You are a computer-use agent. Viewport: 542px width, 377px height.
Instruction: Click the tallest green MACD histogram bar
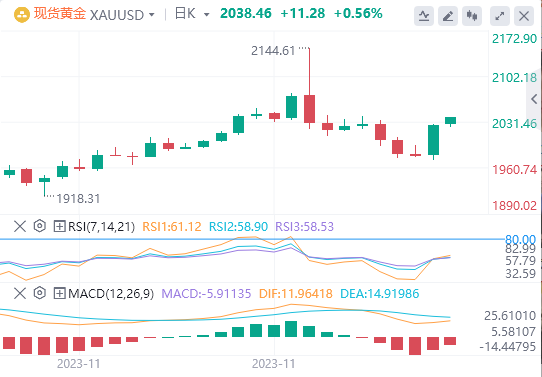click(x=291, y=329)
